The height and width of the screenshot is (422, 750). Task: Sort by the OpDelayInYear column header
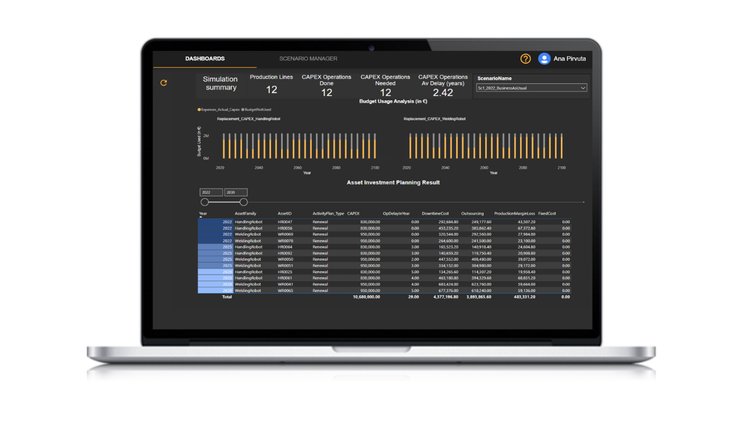pyautogui.click(x=396, y=213)
